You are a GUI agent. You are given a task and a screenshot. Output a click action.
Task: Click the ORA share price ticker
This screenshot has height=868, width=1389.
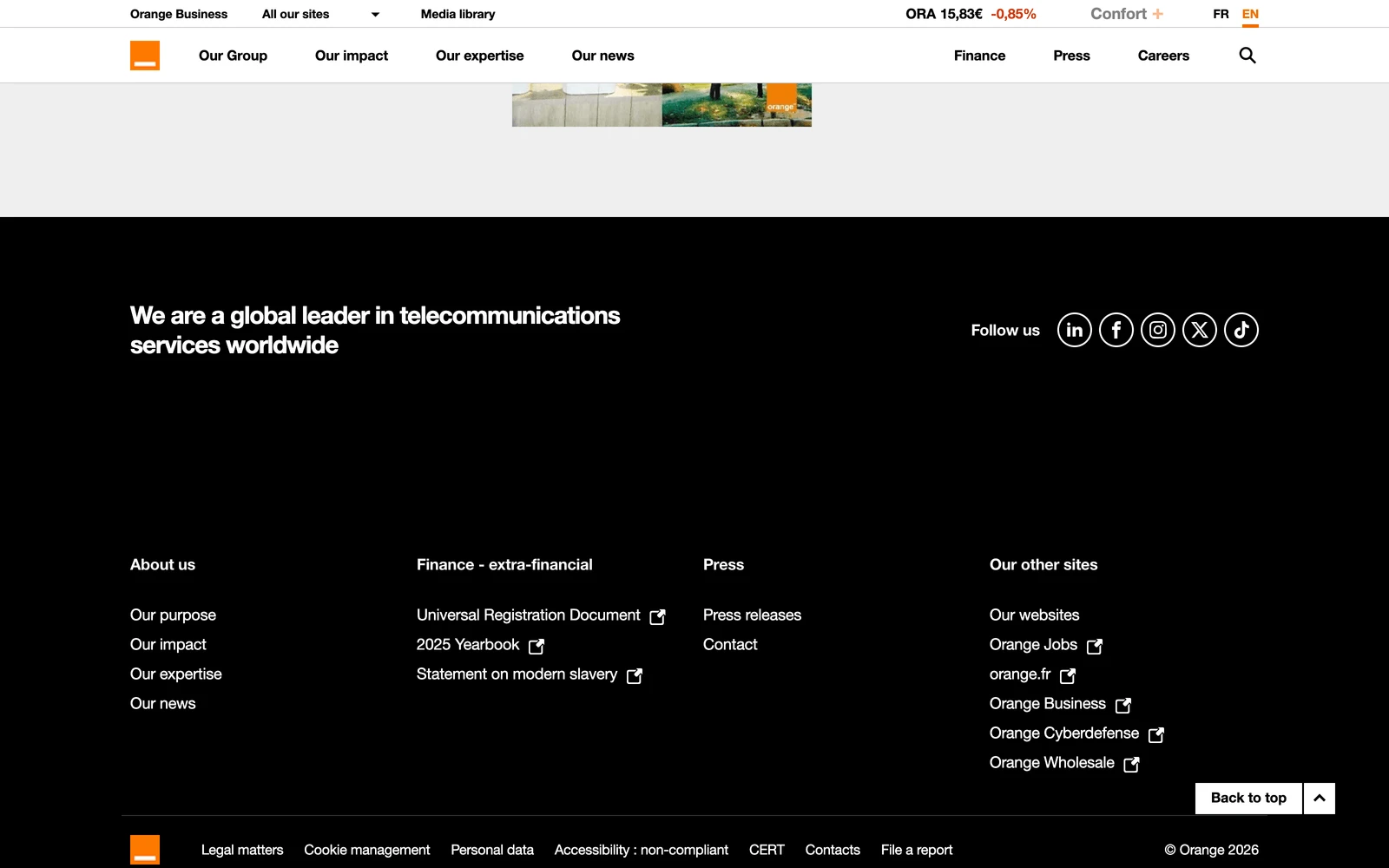(971, 14)
